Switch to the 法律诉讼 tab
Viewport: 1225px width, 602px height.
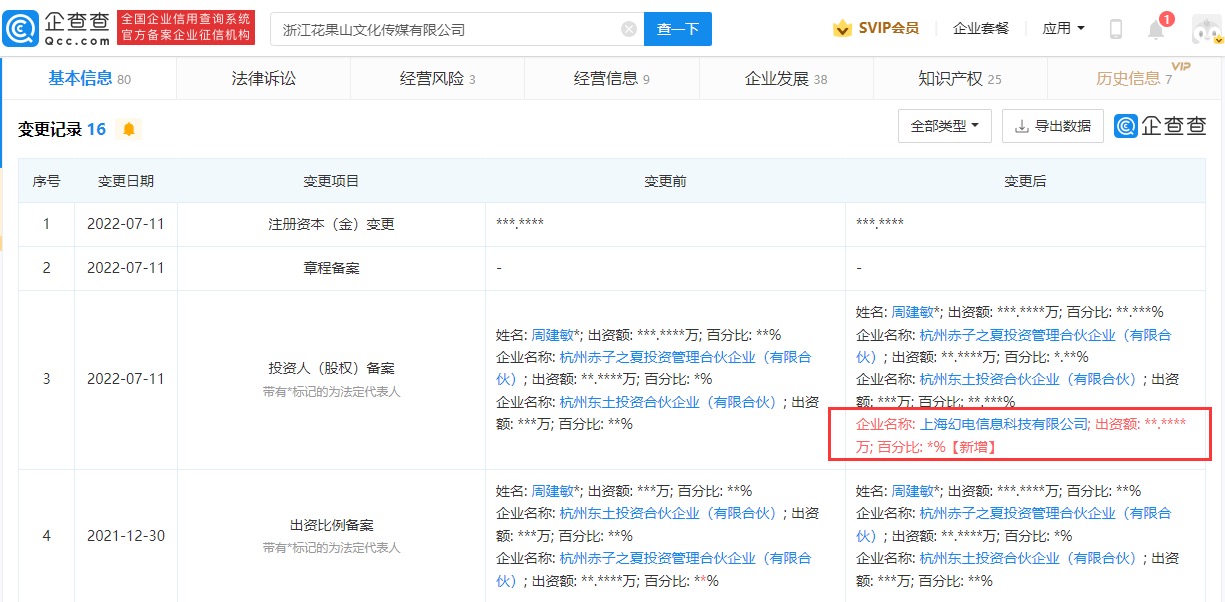point(264,78)
